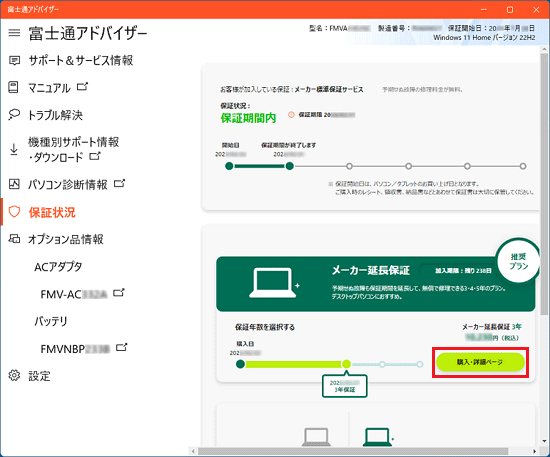The image size is (550, 457).
Task: Click purchase date start dot on warranty slider
Action: pos(240,364)
